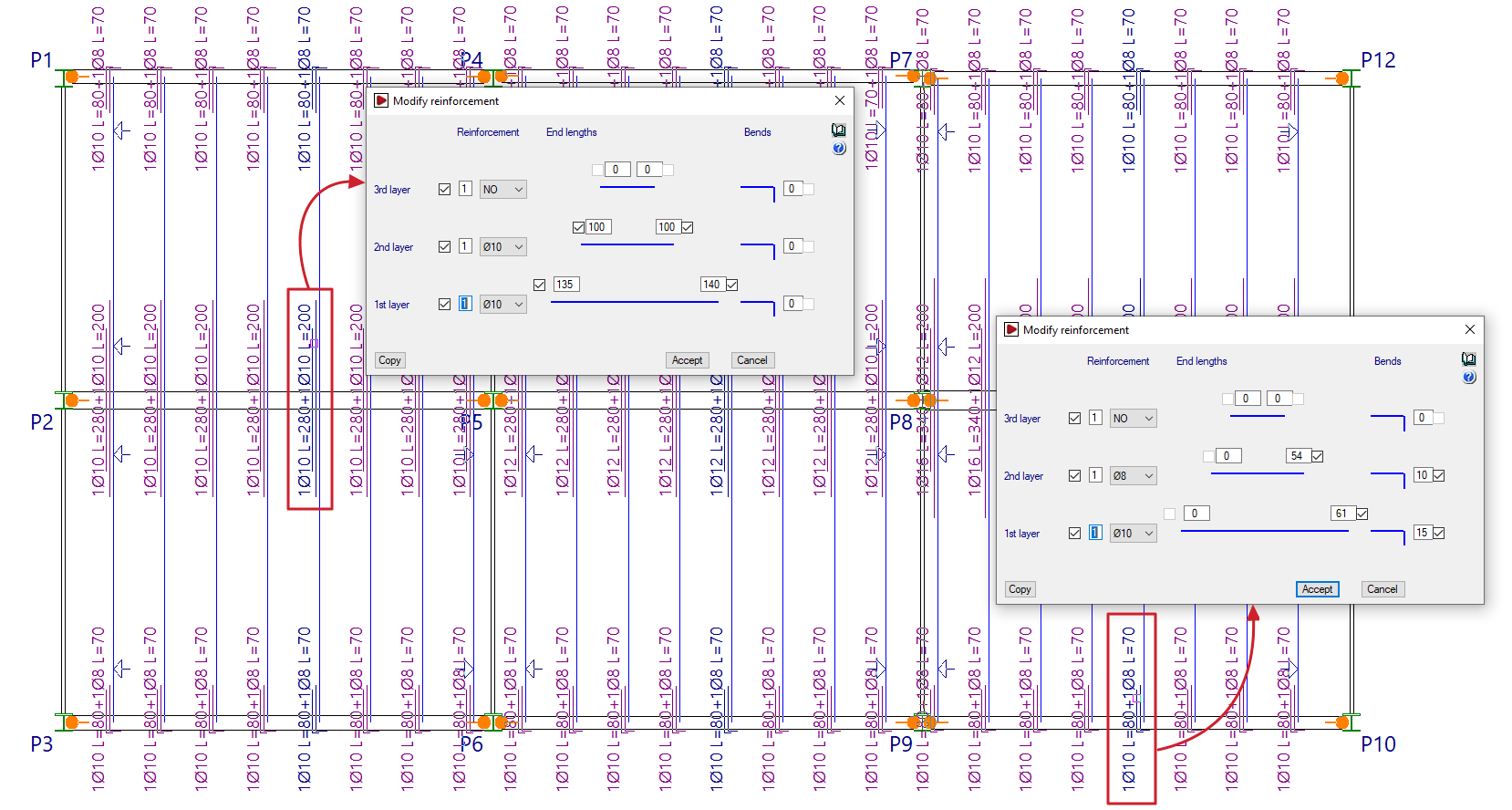
Task: Open the manual book icon in left dialog
Action: pyautogui.click(x=839, y=130)
